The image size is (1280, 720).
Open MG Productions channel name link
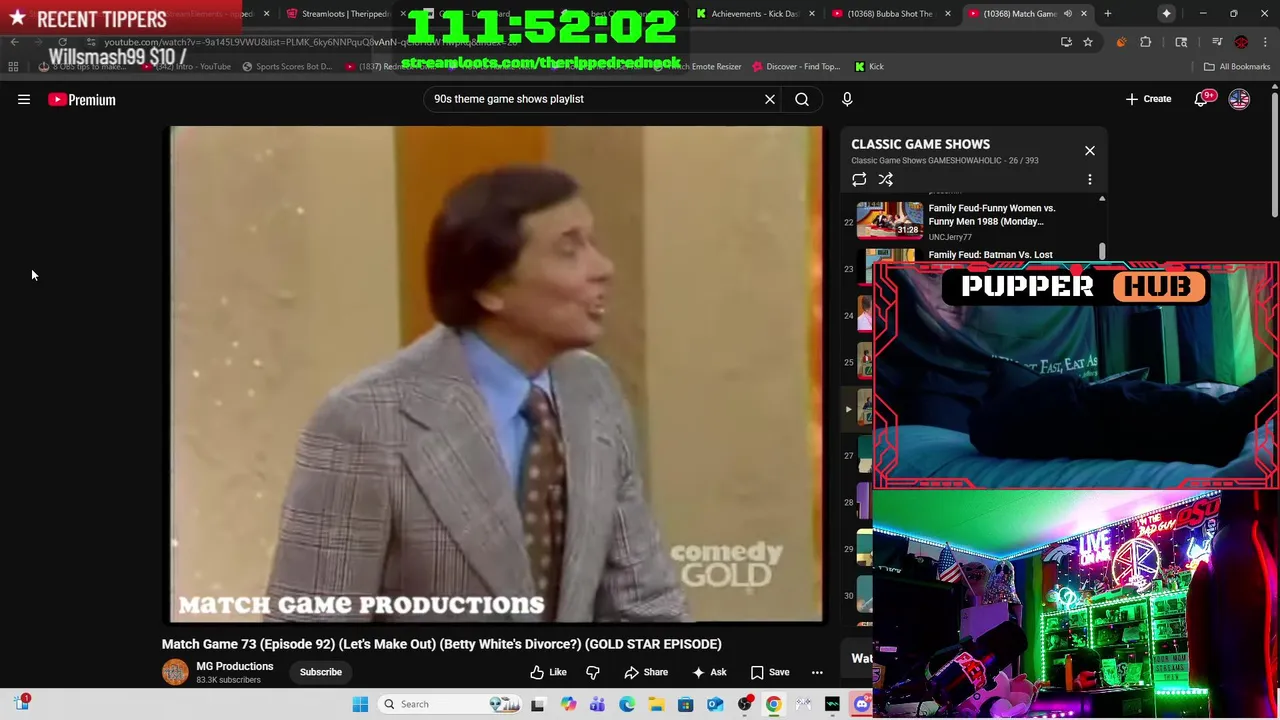235,666
